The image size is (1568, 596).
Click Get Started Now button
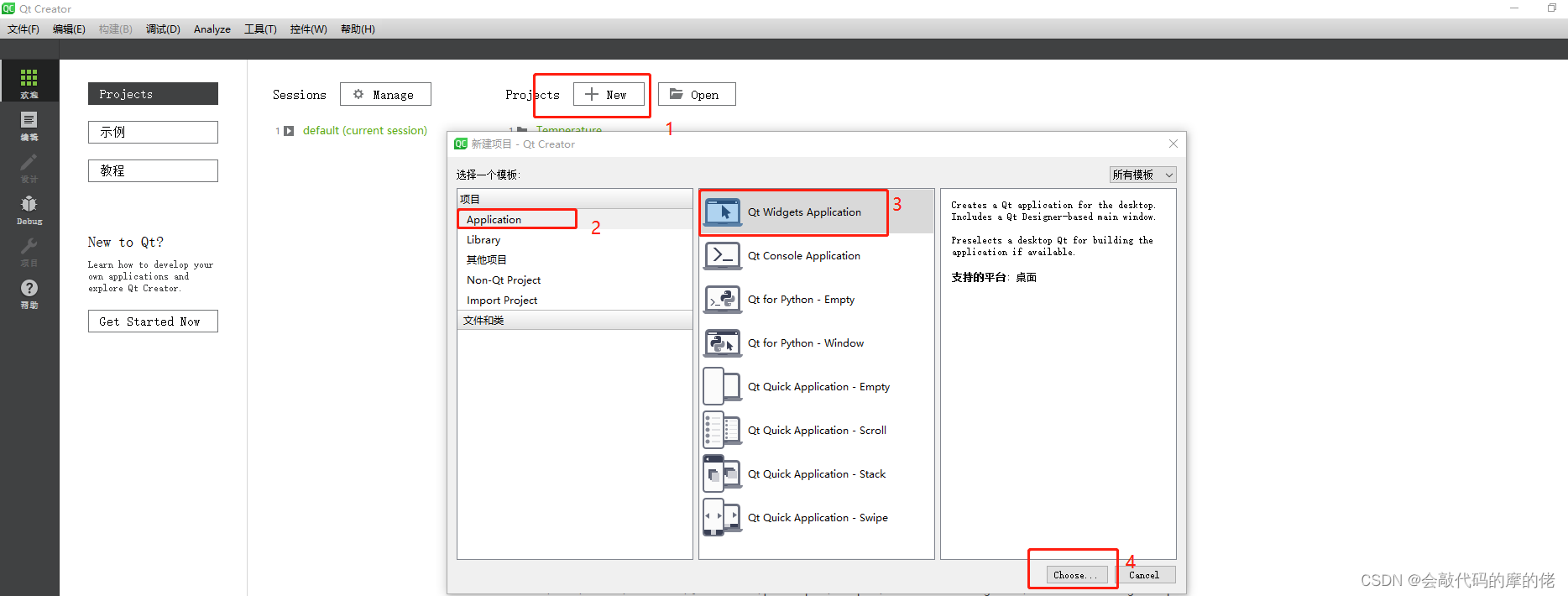click(153, 322)
